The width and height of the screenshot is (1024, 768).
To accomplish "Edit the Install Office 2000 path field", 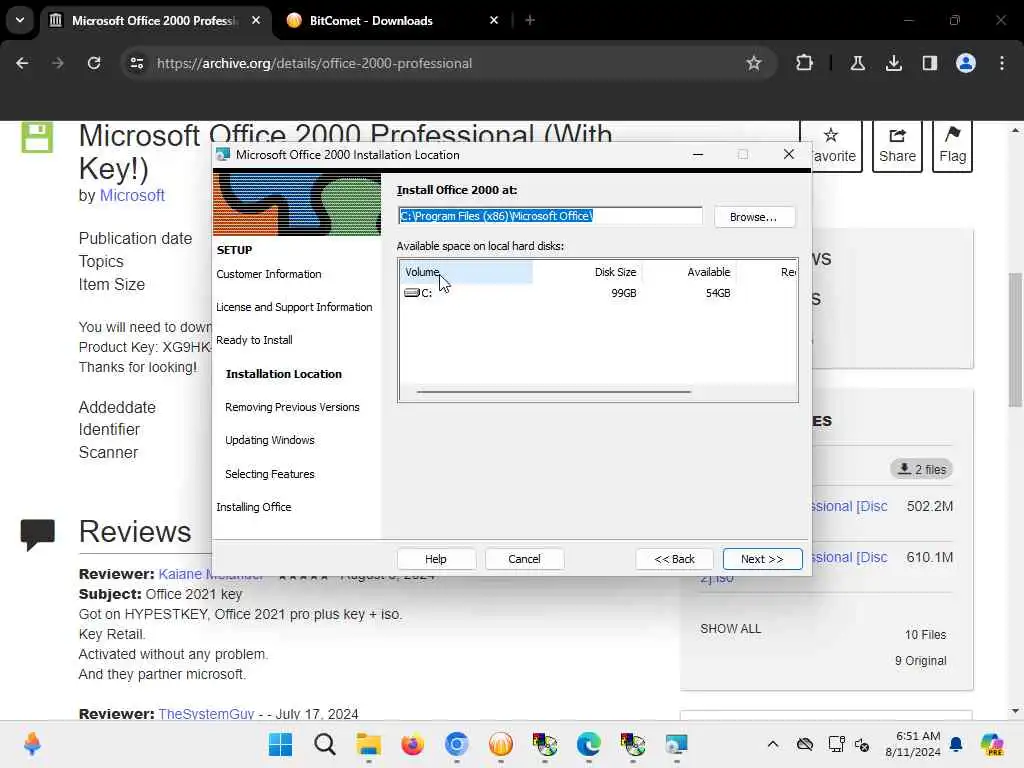I will tap(550, 216).
